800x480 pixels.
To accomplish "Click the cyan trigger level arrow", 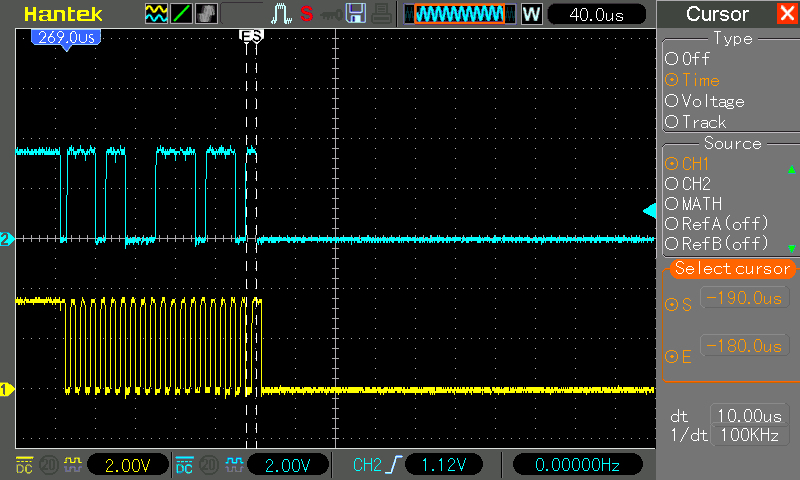I will click(649, 211).
